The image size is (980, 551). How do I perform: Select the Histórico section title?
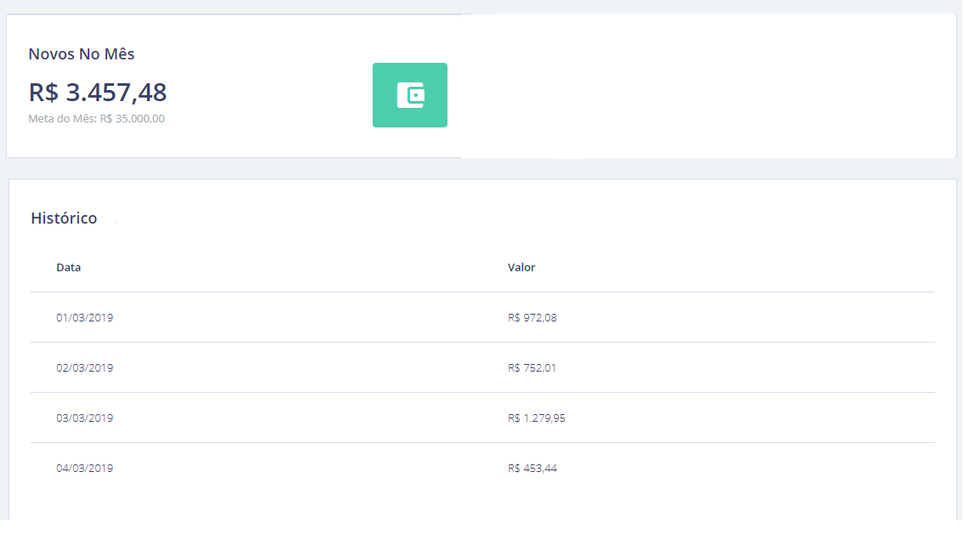pos(64,218)
